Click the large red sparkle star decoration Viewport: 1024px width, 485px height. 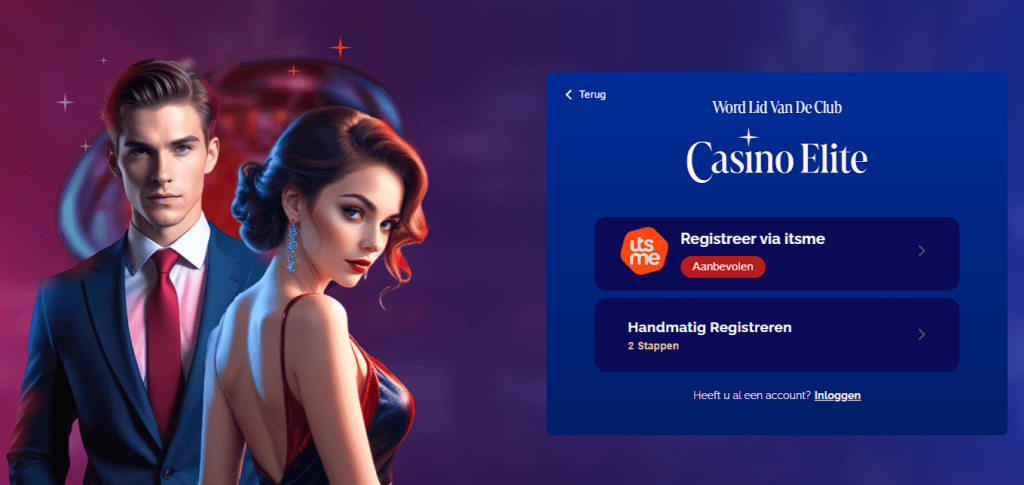(x=340, y=47)
